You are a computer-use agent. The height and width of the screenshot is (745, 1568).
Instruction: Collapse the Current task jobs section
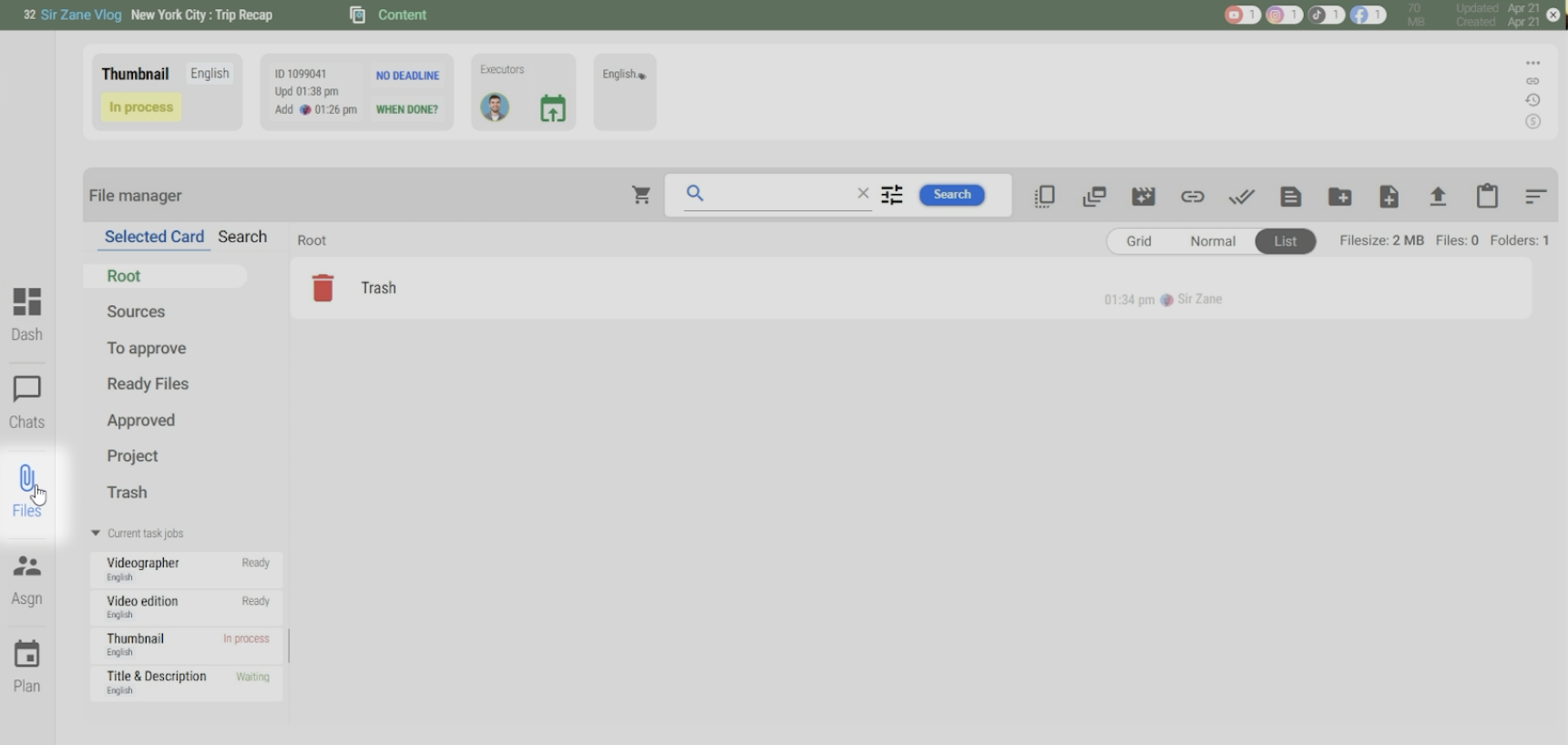pyautogui.click(x=96, y=534)
